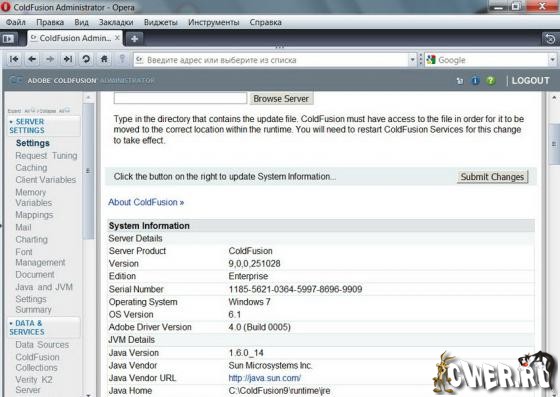
Task: Open the green Help question icon
Action: pos(491,81)
